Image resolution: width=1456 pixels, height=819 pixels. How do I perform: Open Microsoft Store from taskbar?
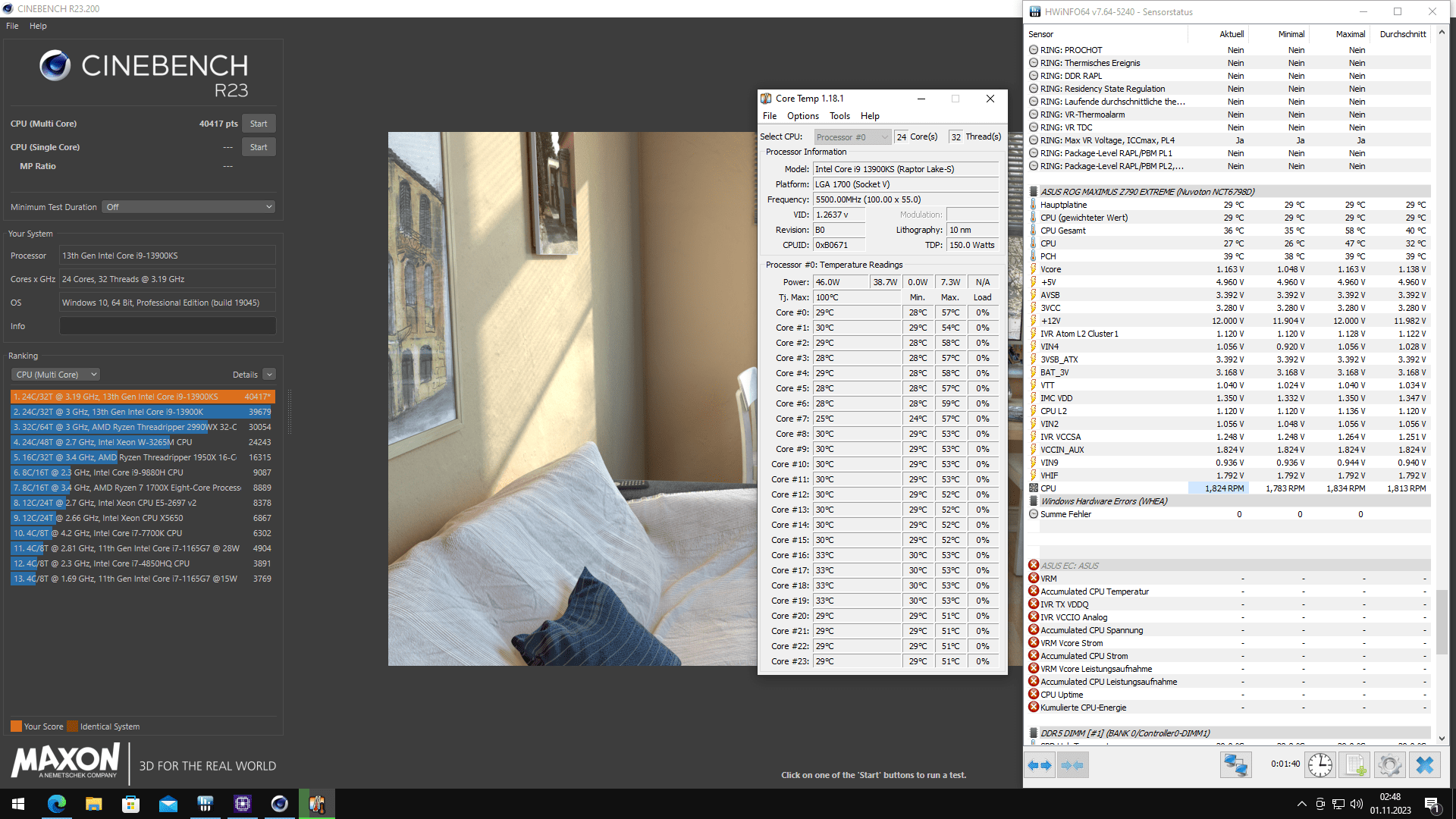[x=130, y=804]
